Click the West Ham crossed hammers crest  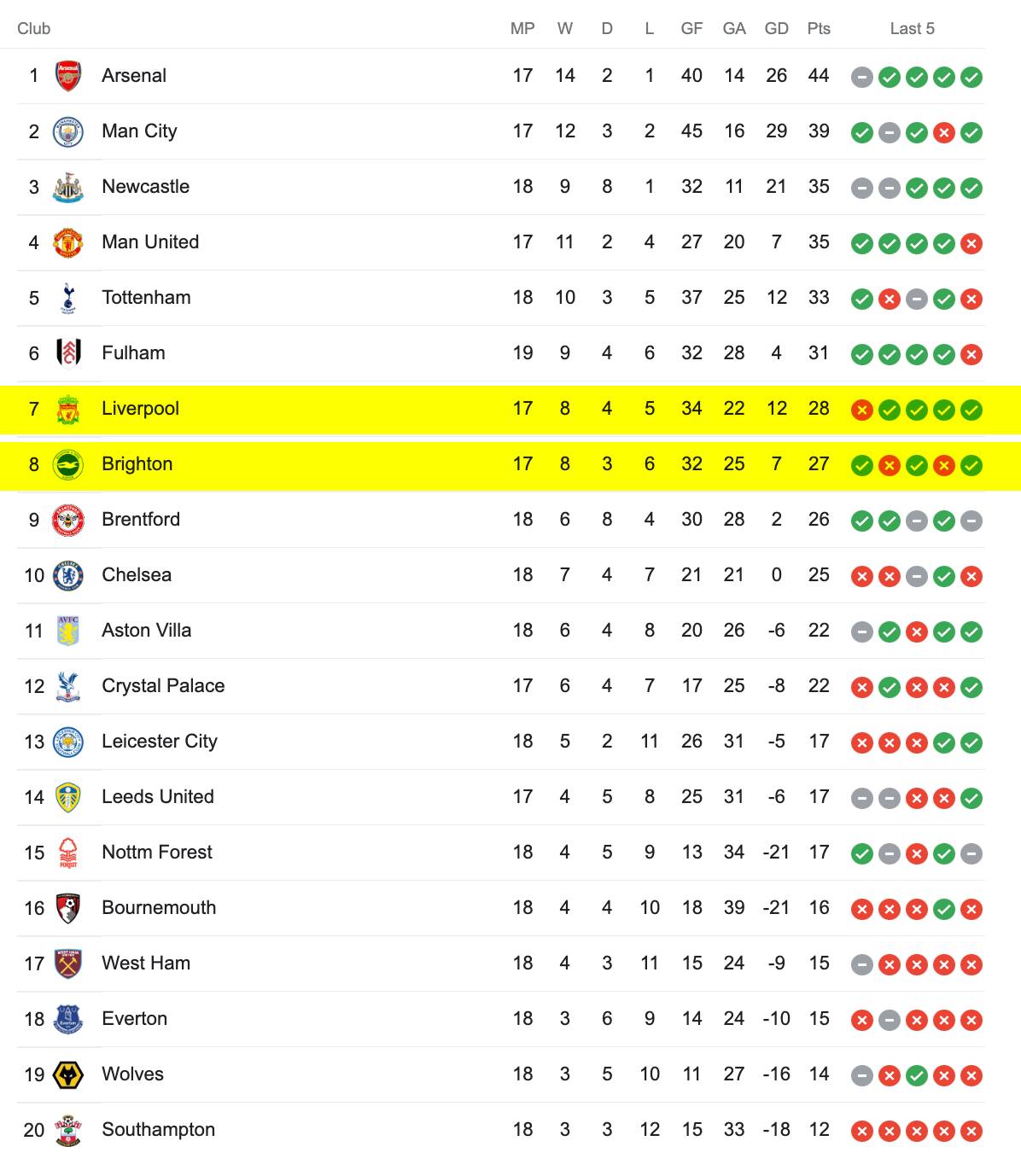(x=68, y=964)
